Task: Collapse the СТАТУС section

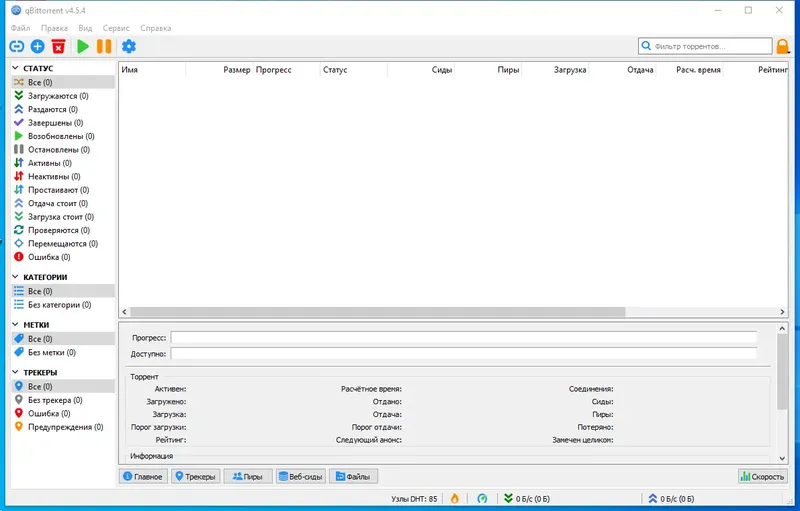Action: pos(15,68)
